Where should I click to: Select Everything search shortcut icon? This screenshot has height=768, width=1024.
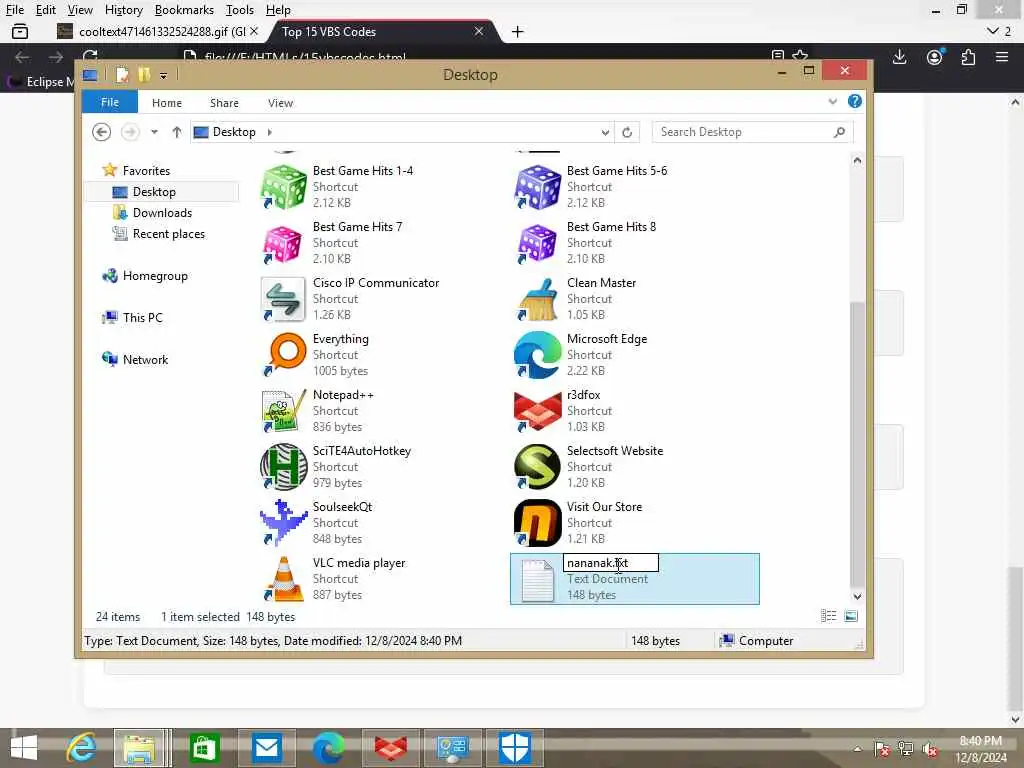pos(283,355)
